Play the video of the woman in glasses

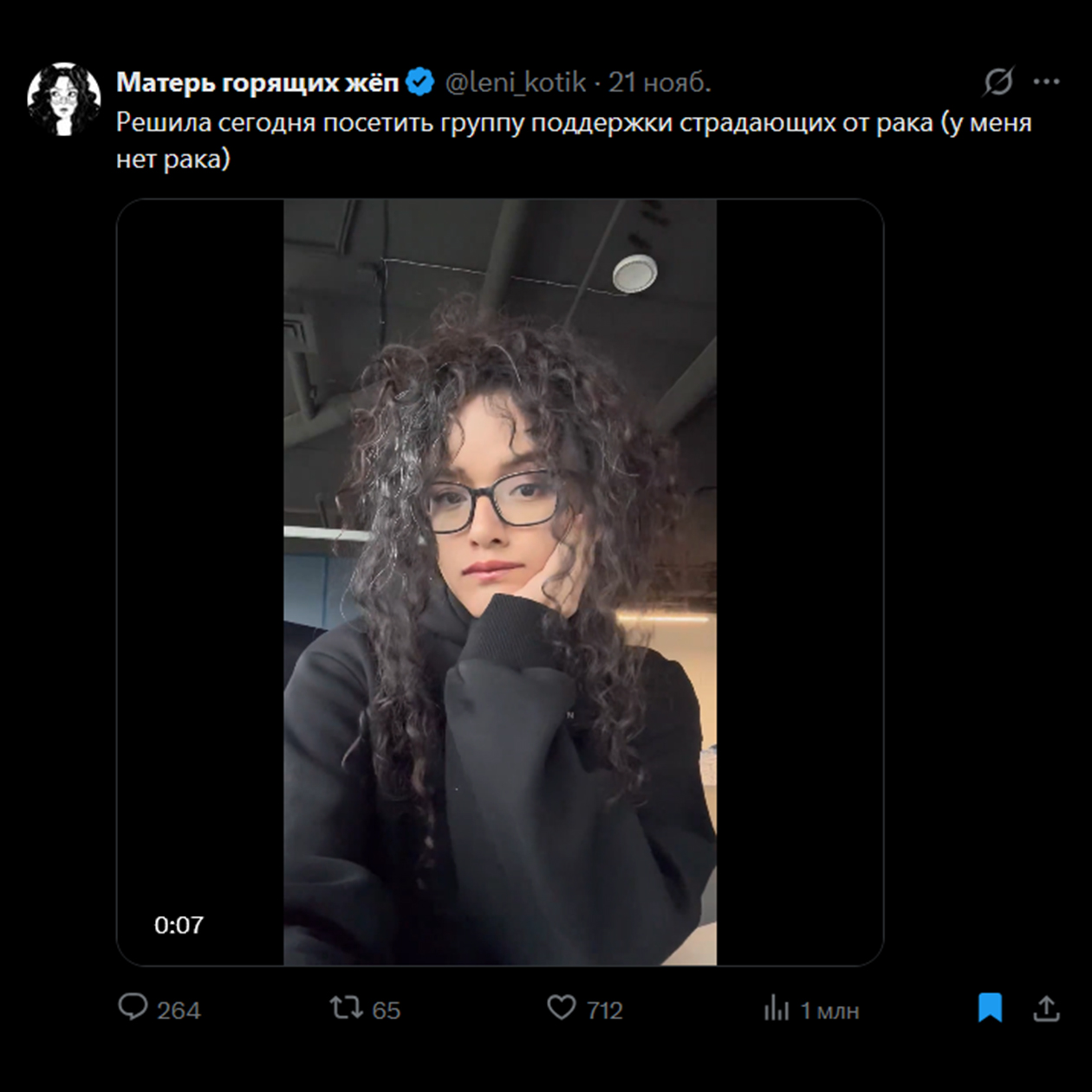pyautogui.click(x=500, y=582)
